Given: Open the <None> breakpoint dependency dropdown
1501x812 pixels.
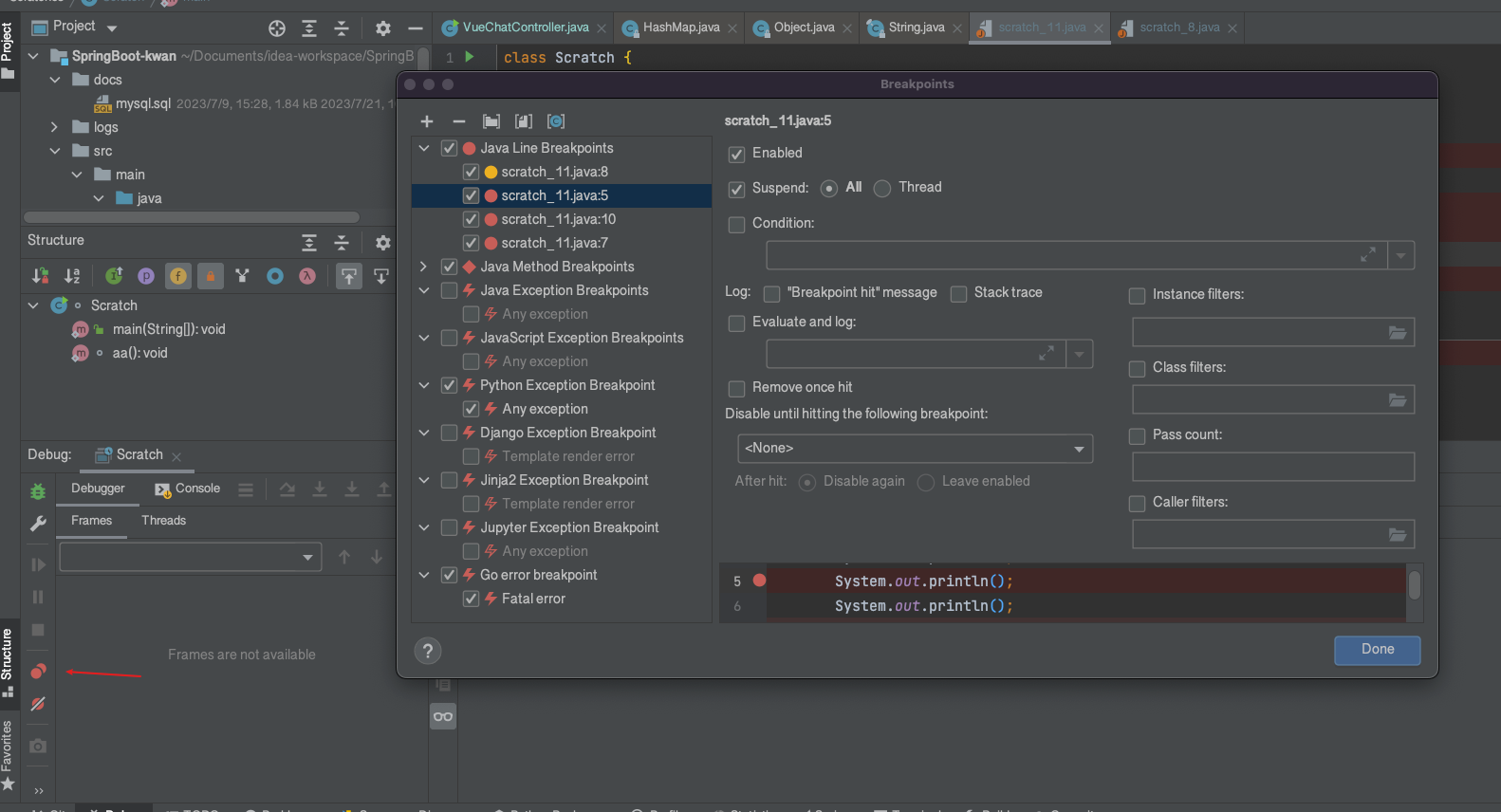Looking at the screenshot, I should [915, 448].
